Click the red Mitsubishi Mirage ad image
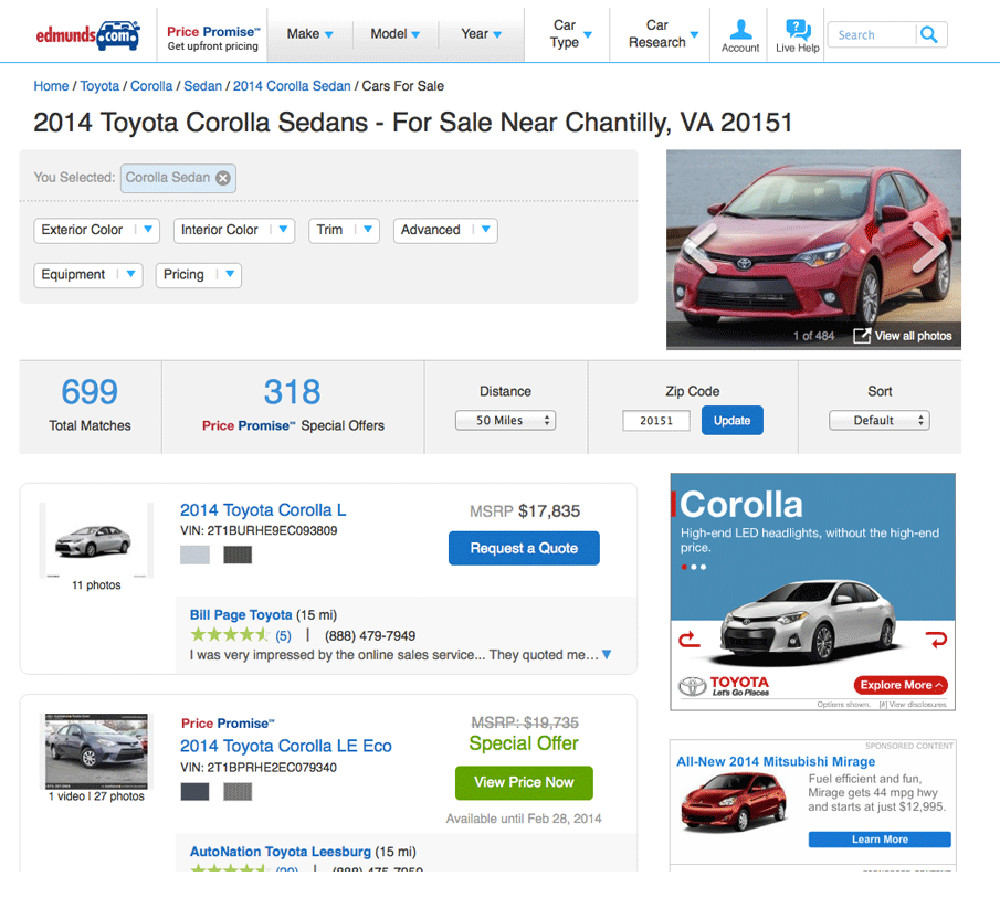This screenshot has width=1000, height=897. point(734,801)
